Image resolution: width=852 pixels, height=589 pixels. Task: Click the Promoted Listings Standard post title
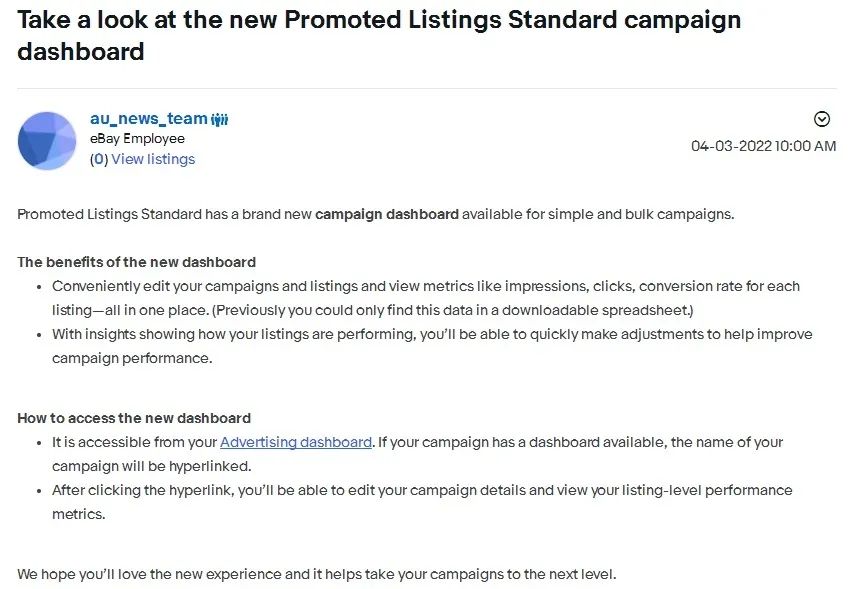pyautogui.click(x=379, y=35)
